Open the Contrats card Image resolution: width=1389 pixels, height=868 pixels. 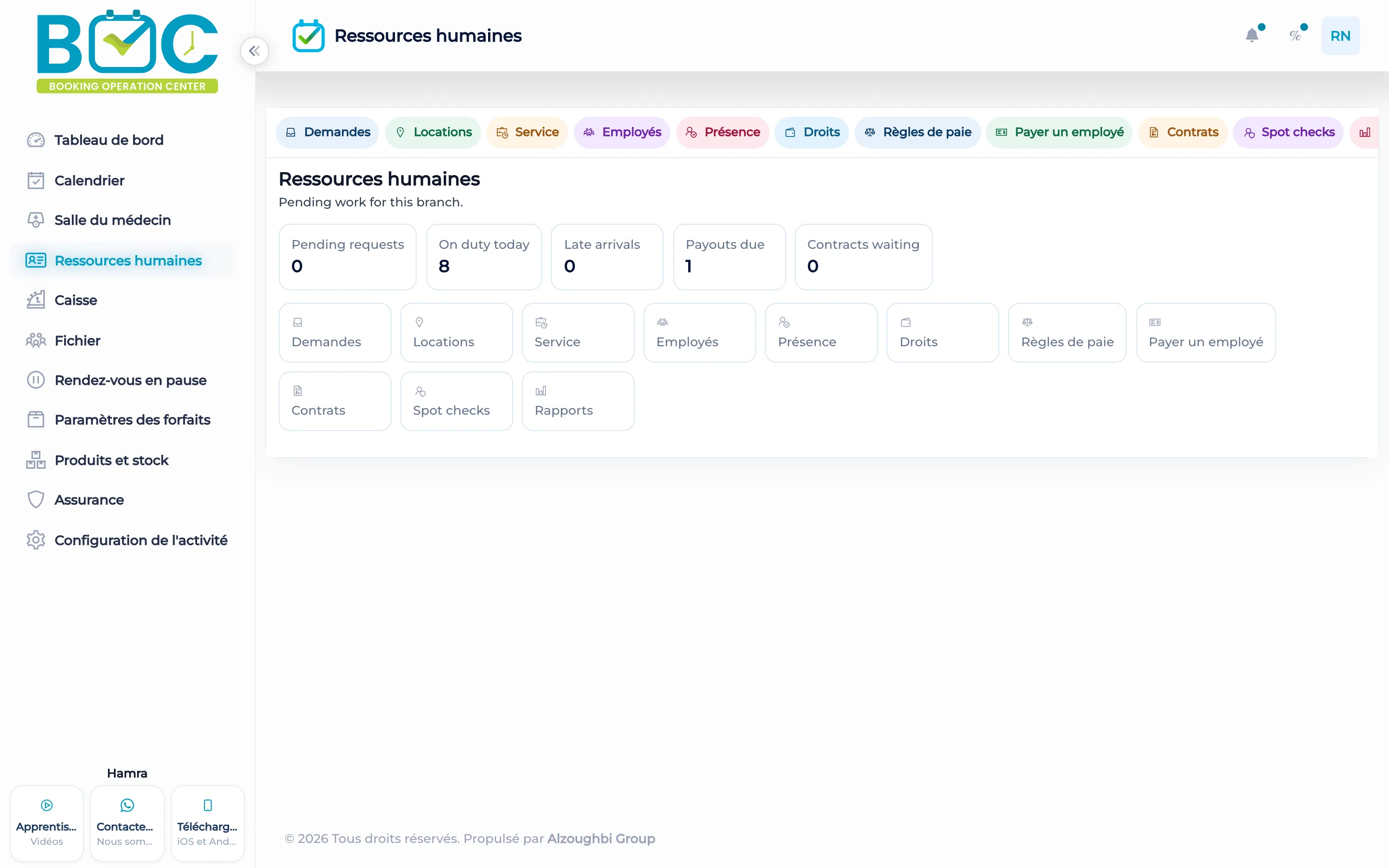[x=335, y=401]
